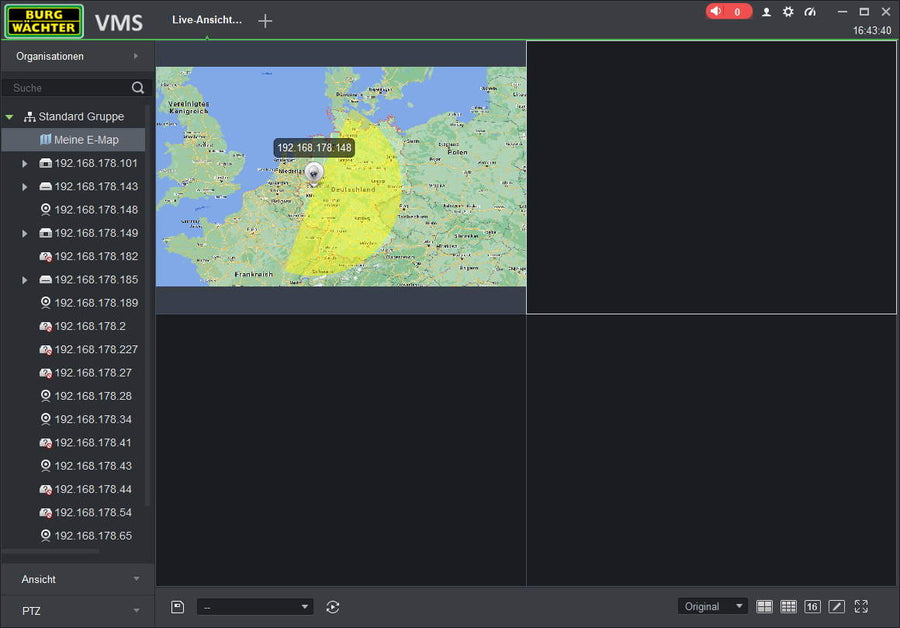The image size is (900, 628).
Task: Expand the PTZ panel
Action: (x=77, y=609)
